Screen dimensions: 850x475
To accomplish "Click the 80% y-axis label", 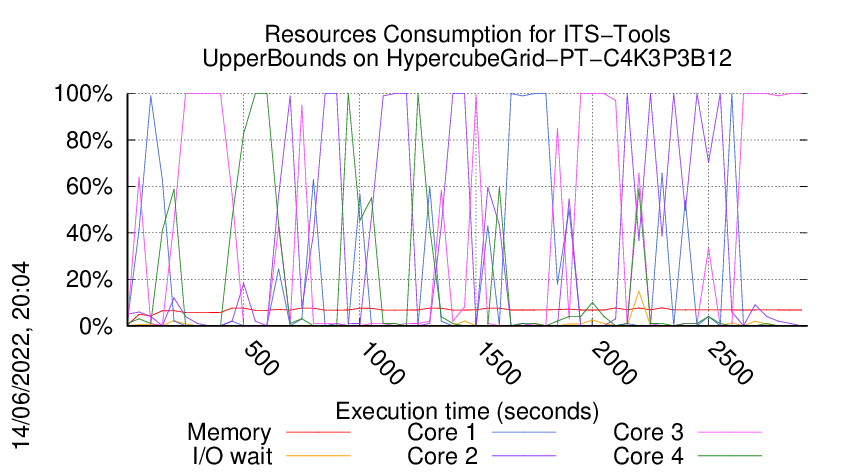I will coord(89,140).
